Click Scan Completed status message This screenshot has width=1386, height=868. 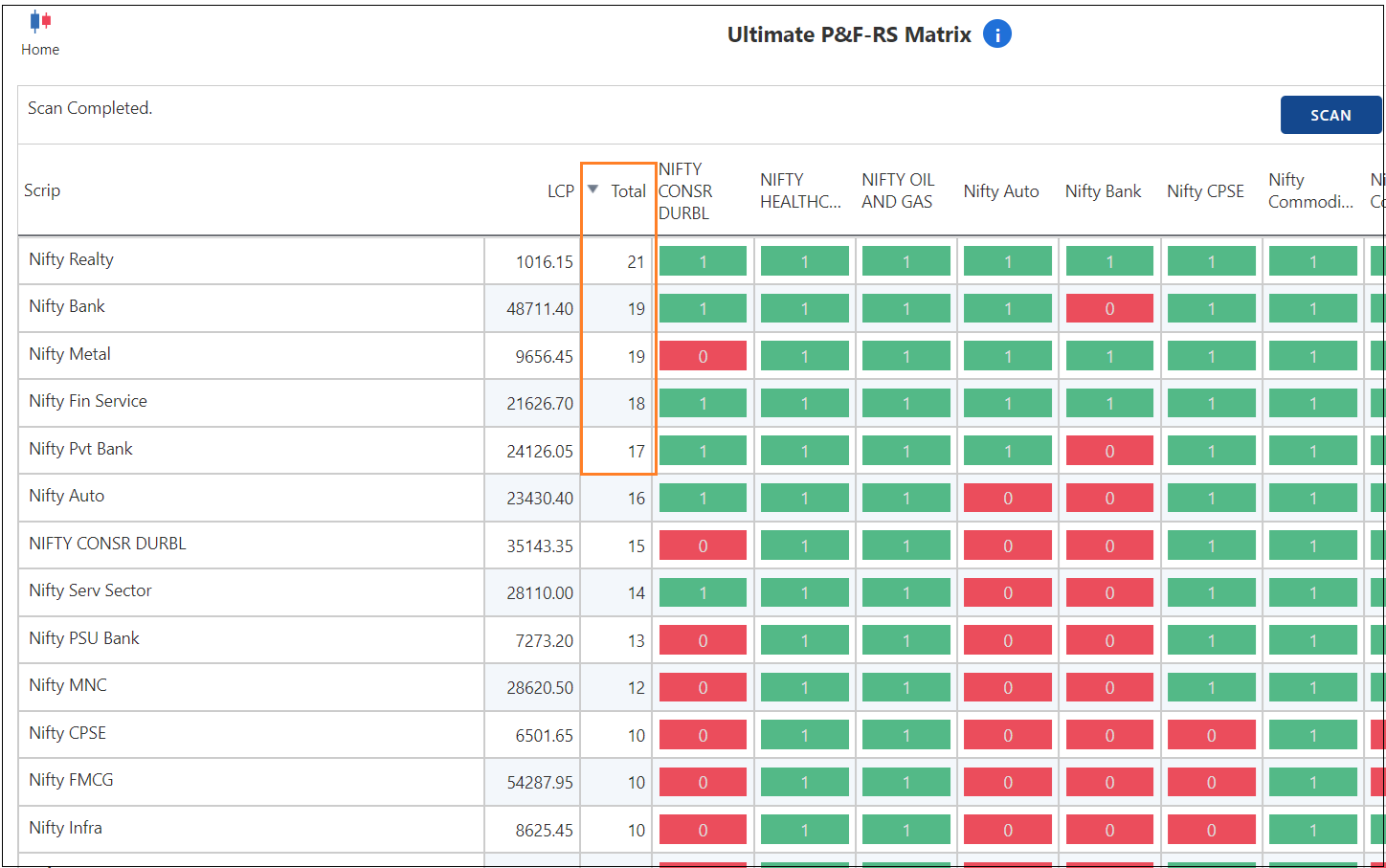pyautogui.click(x=90, y=108)
